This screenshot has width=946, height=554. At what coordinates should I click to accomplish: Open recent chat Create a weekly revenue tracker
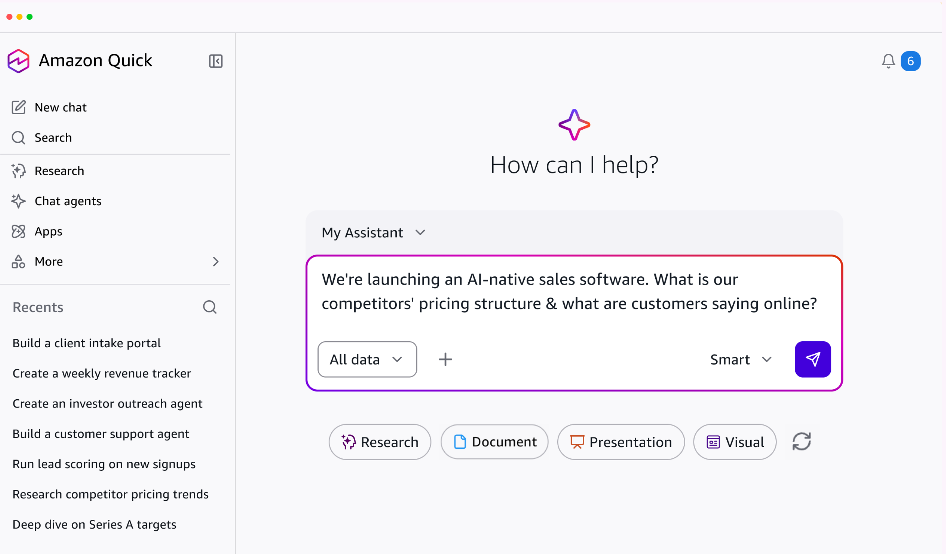click(101, 373)
